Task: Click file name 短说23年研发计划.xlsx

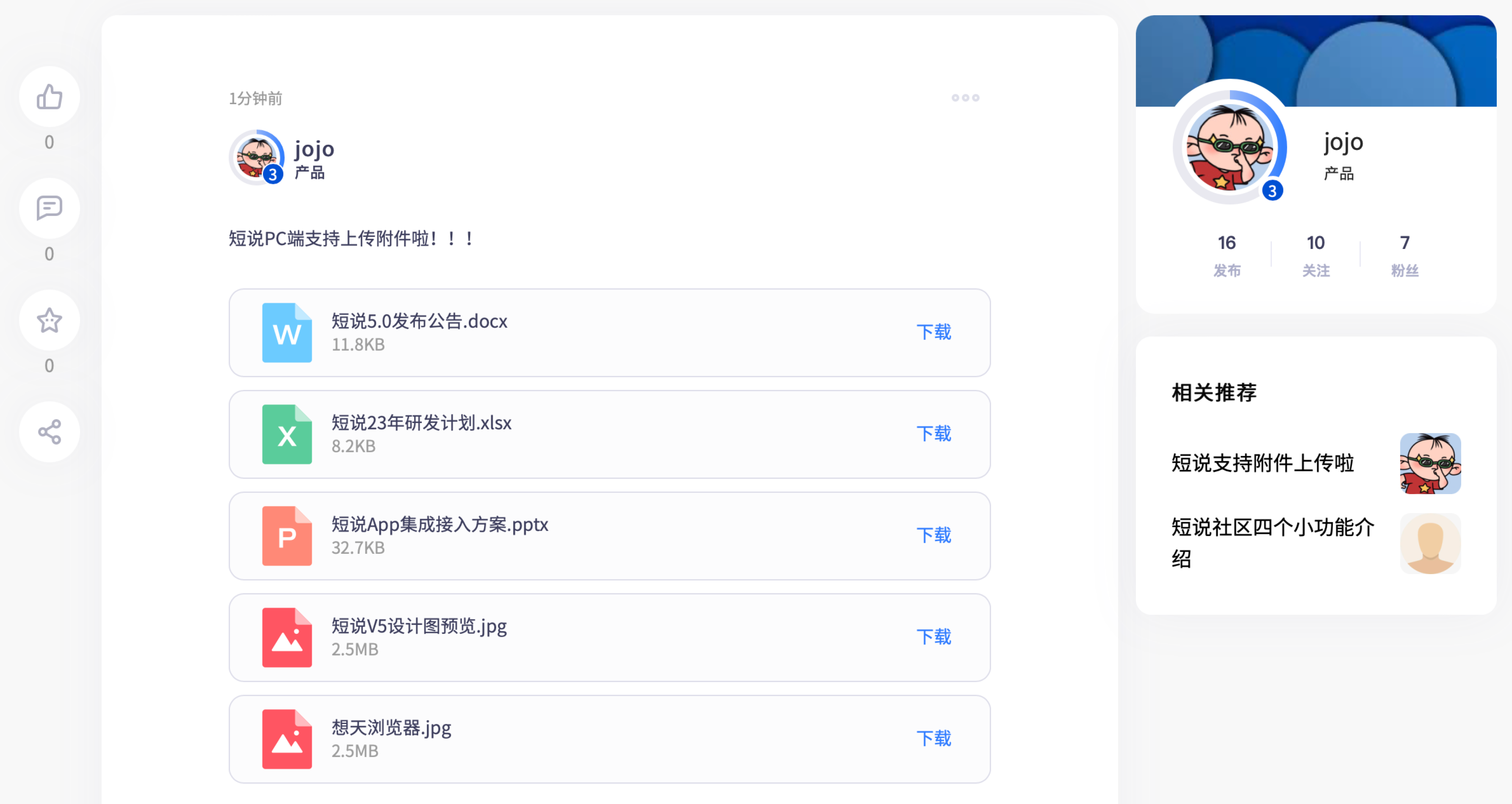Action: pyautogui.click(x=421, y=423)
